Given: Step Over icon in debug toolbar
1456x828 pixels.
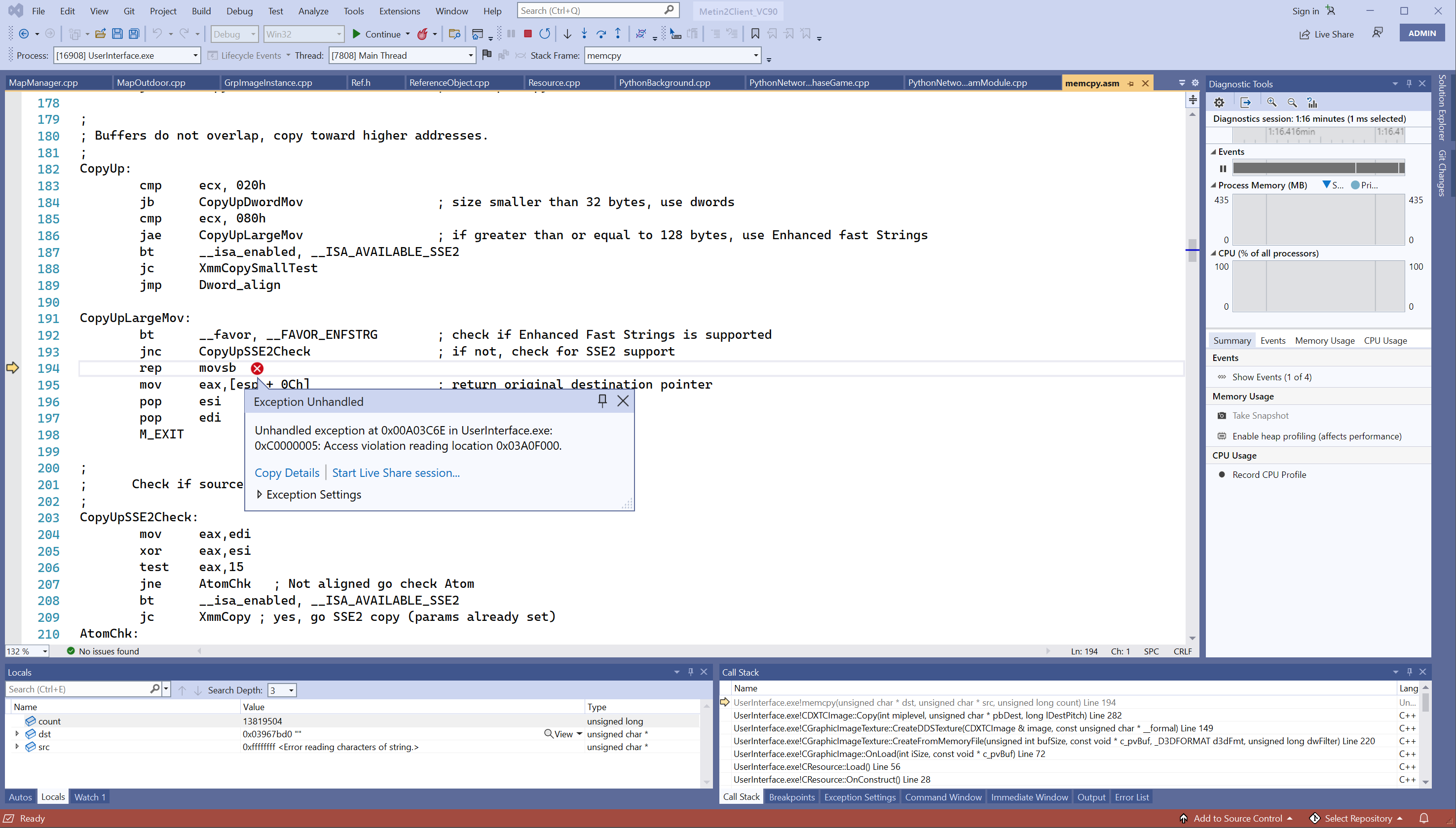Looking at the screenshot, I should [x=601, y=34].
